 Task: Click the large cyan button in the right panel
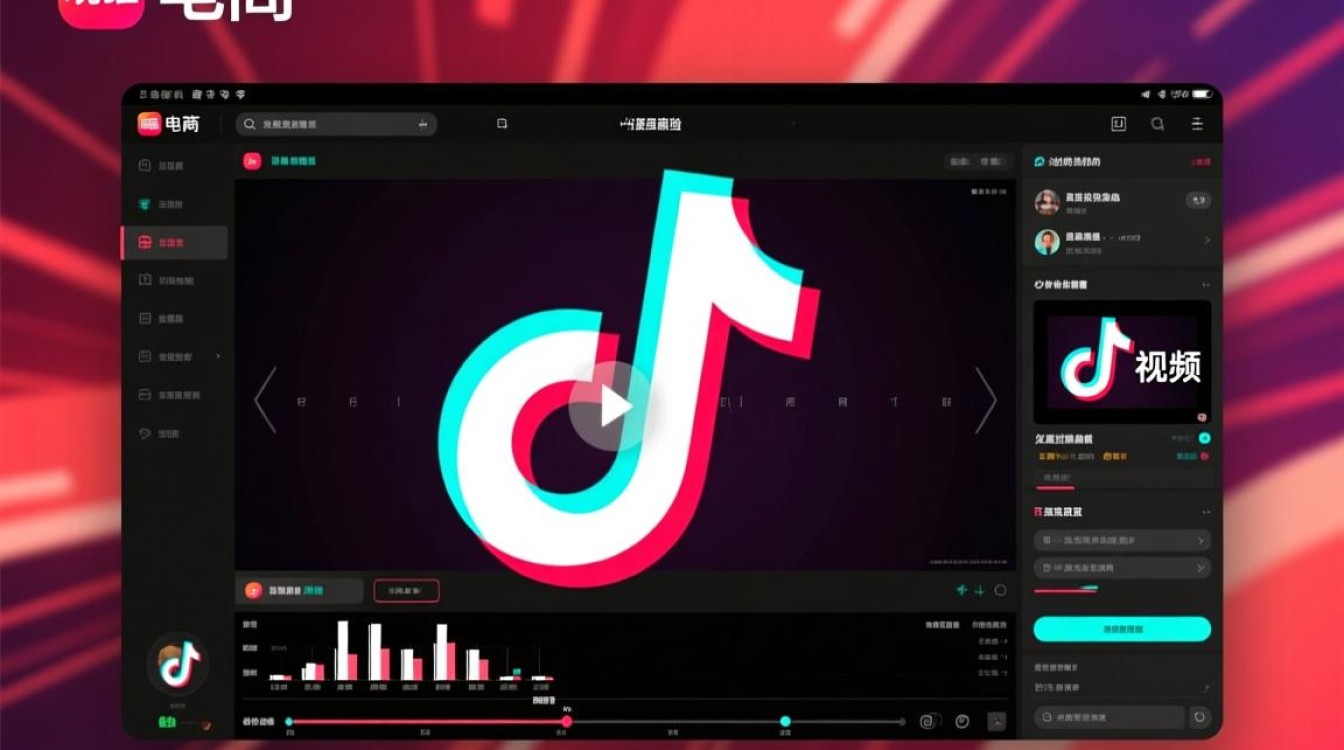click(1121, 629)
